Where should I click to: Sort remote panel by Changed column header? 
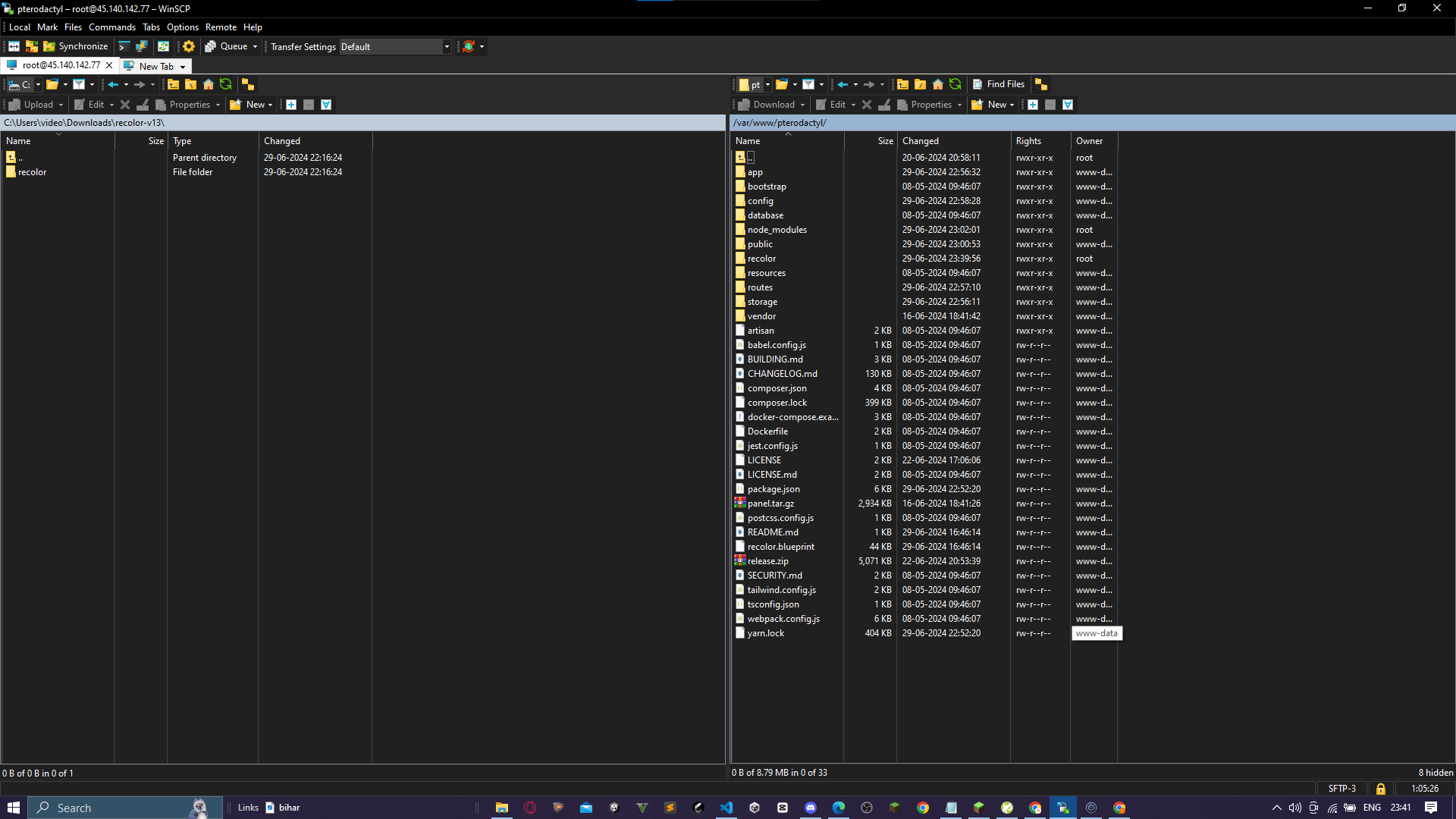tap(953, 141)
